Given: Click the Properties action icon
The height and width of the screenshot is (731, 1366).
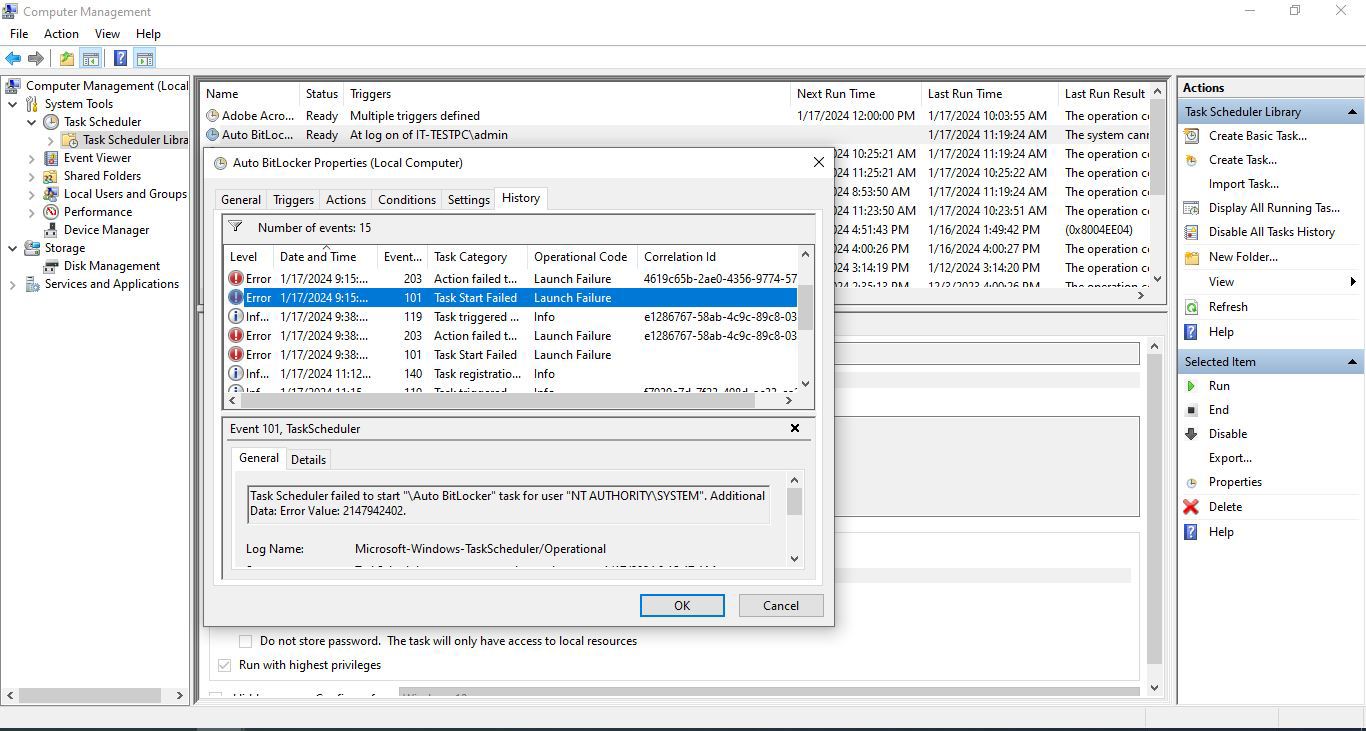Looking at the screenshot, I should pyautogui.click(x=1191, y=482).
